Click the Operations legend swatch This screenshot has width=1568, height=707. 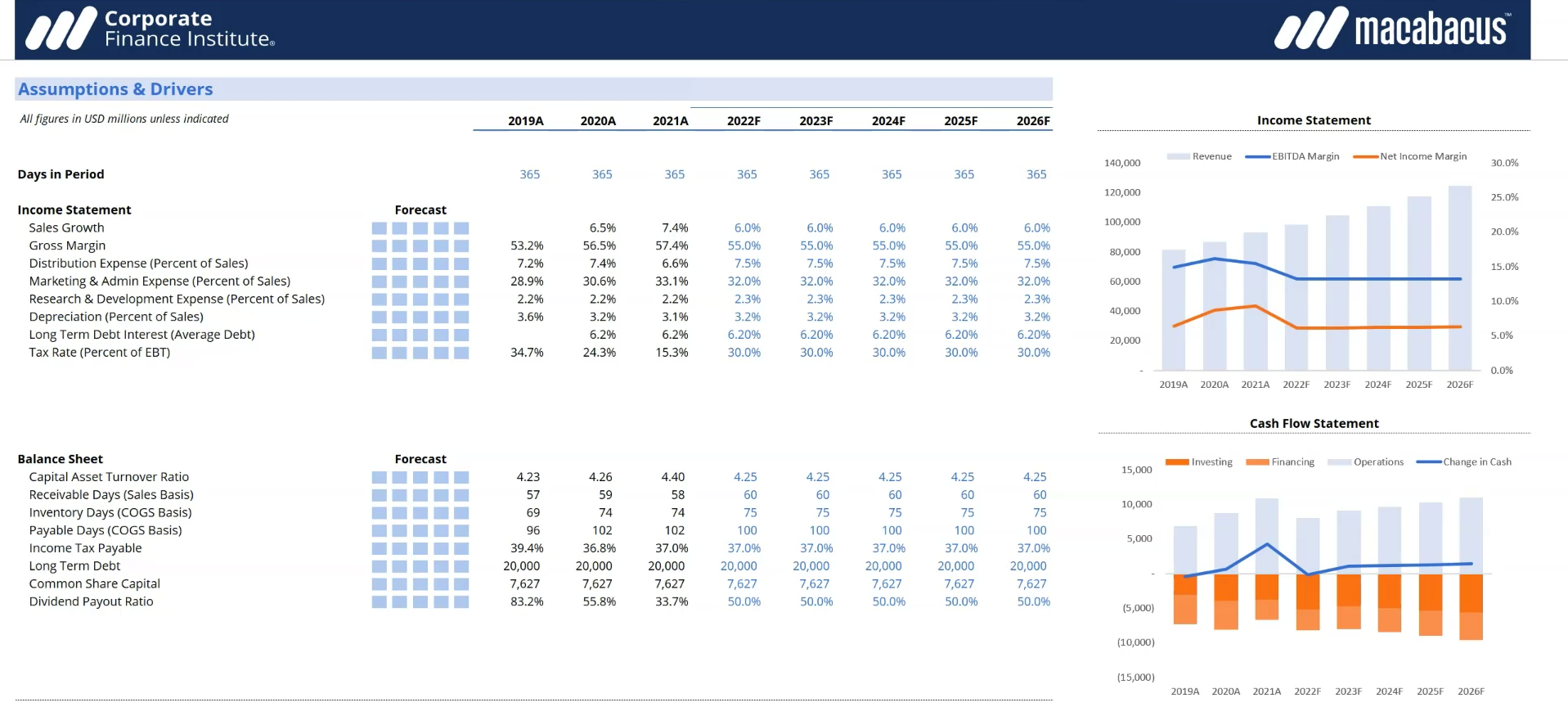1339,462
